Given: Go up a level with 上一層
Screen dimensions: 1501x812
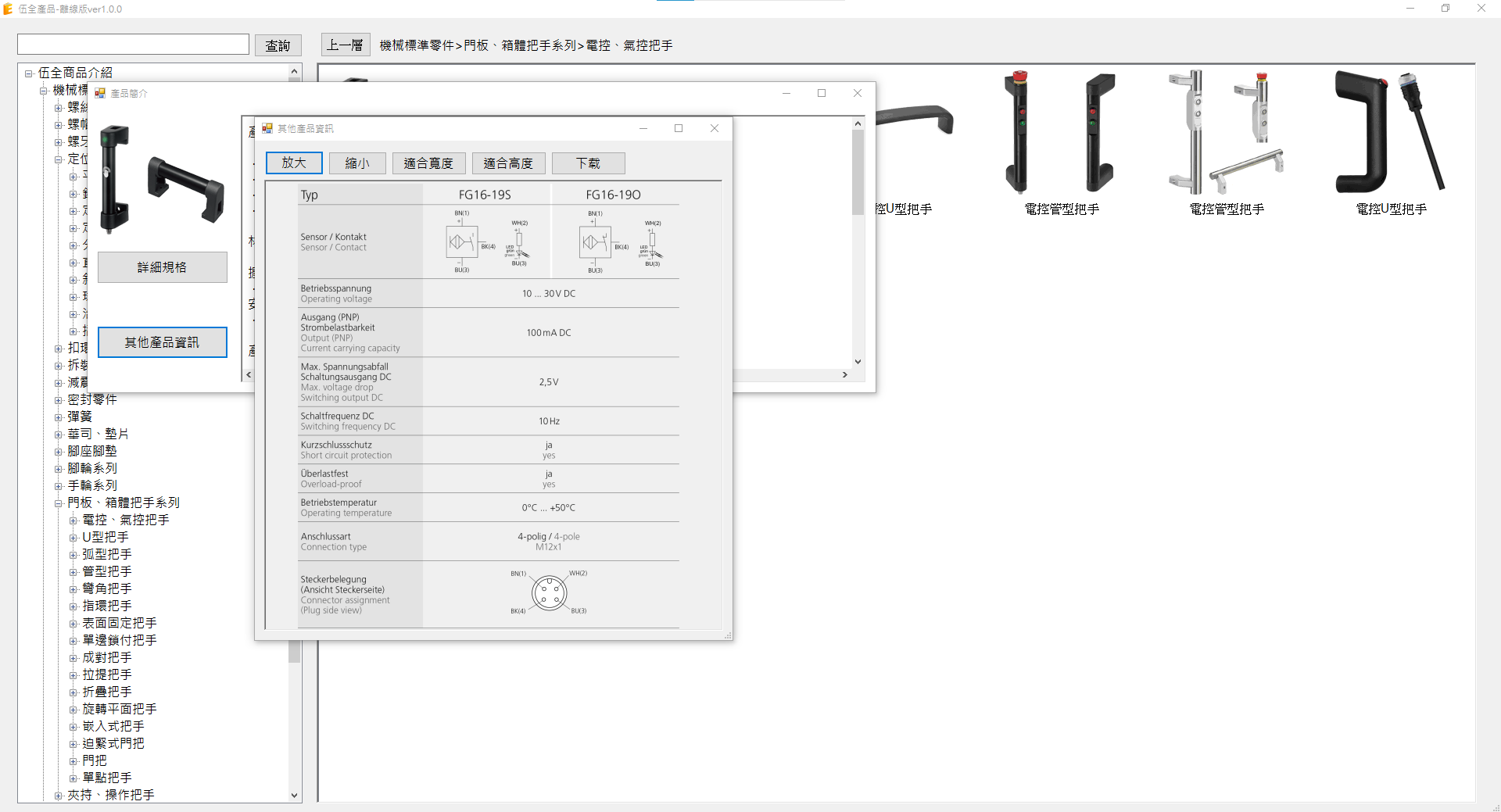Looking at the screenshot, I should pyautogui.click(x=345, y=45).
